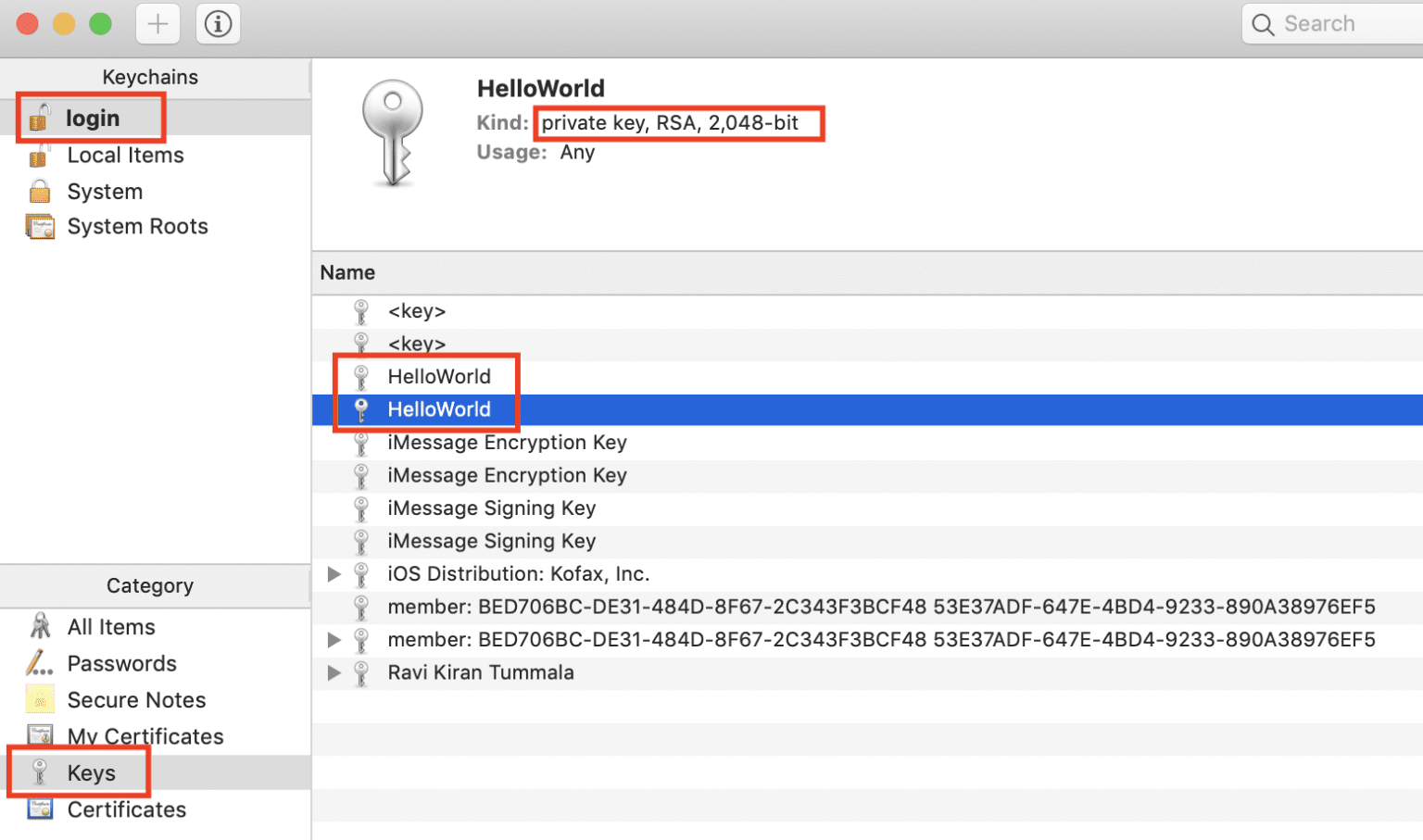Image resolution: width=1423 pixels, height=840 pixels.
Task: Sort list by the Name column header
Action: coord(347,273)
